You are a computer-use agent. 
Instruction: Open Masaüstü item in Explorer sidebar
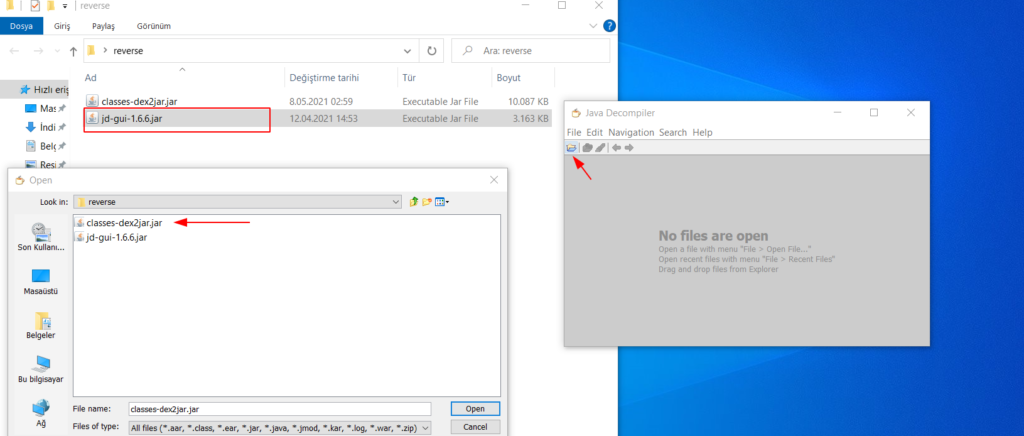45,108
